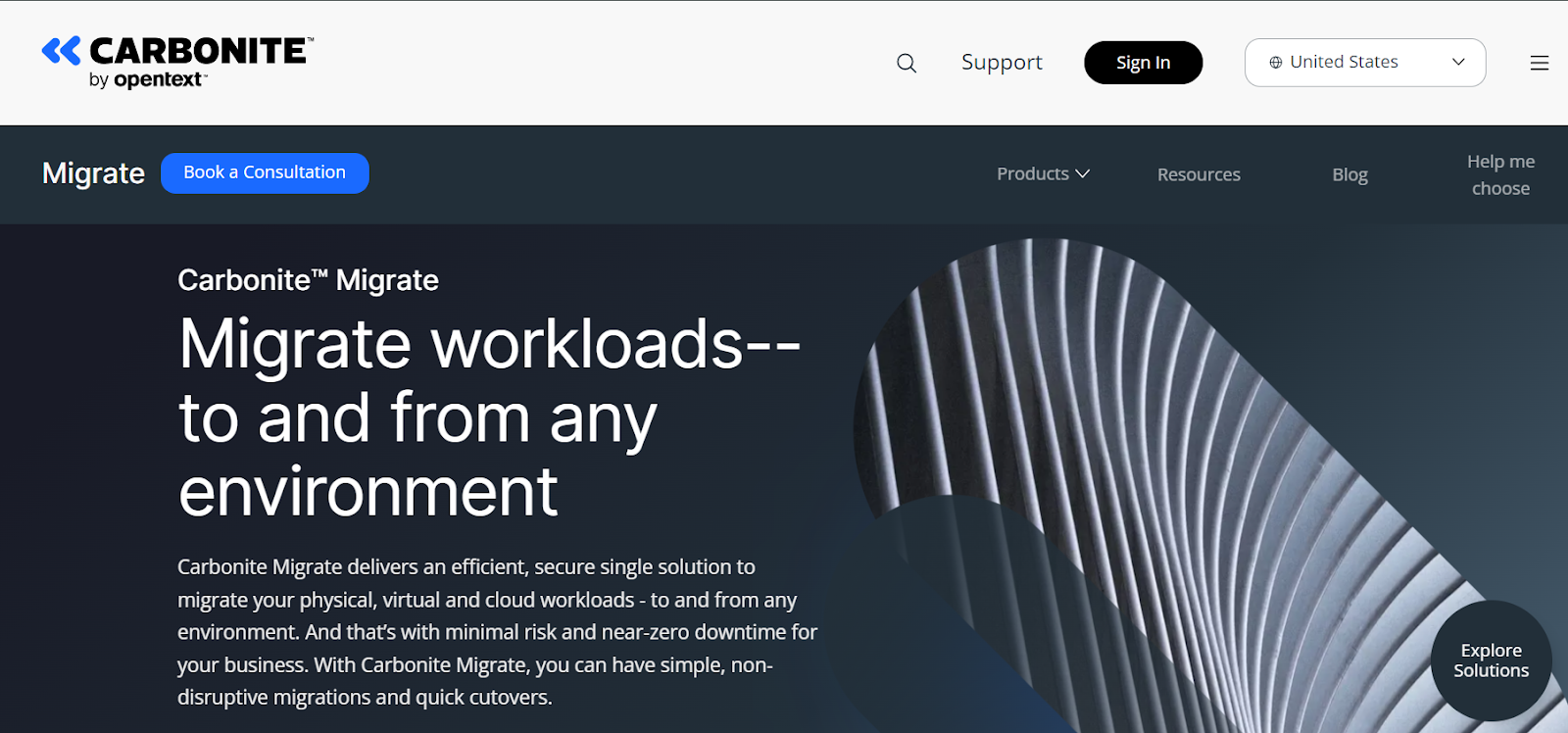Click the Explore Solutions round button
This screenshot has width=1568, height=733.
[1491, 660]
